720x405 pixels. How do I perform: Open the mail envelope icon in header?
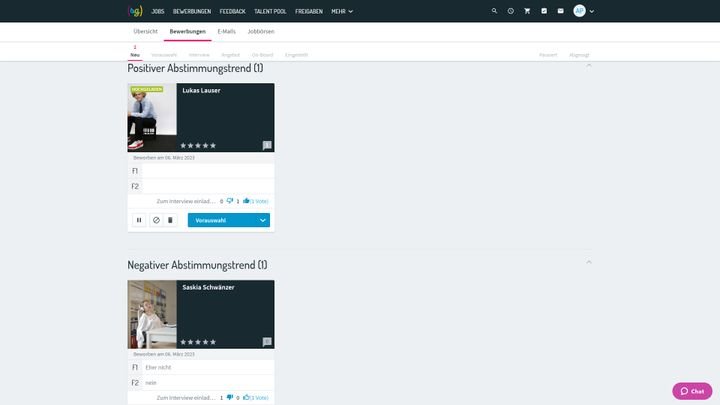(560, 10)
